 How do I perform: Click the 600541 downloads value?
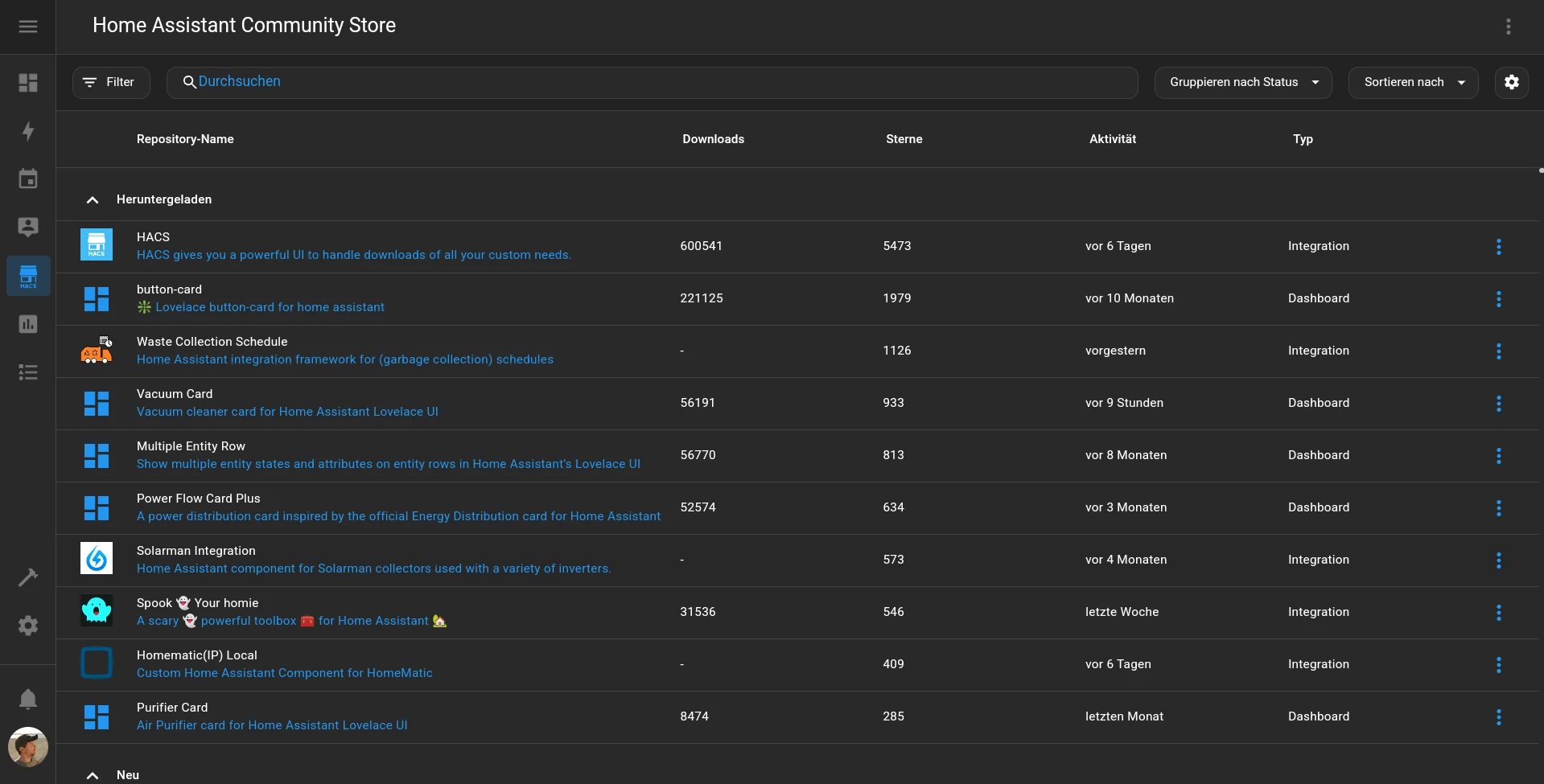click(701, 246)
